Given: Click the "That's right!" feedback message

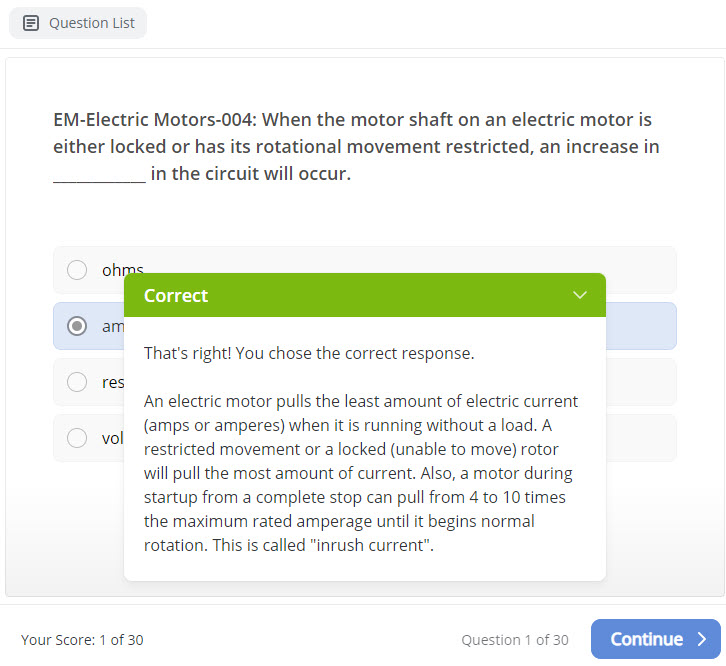Looking at the screenshot, I should coord(309,353).
